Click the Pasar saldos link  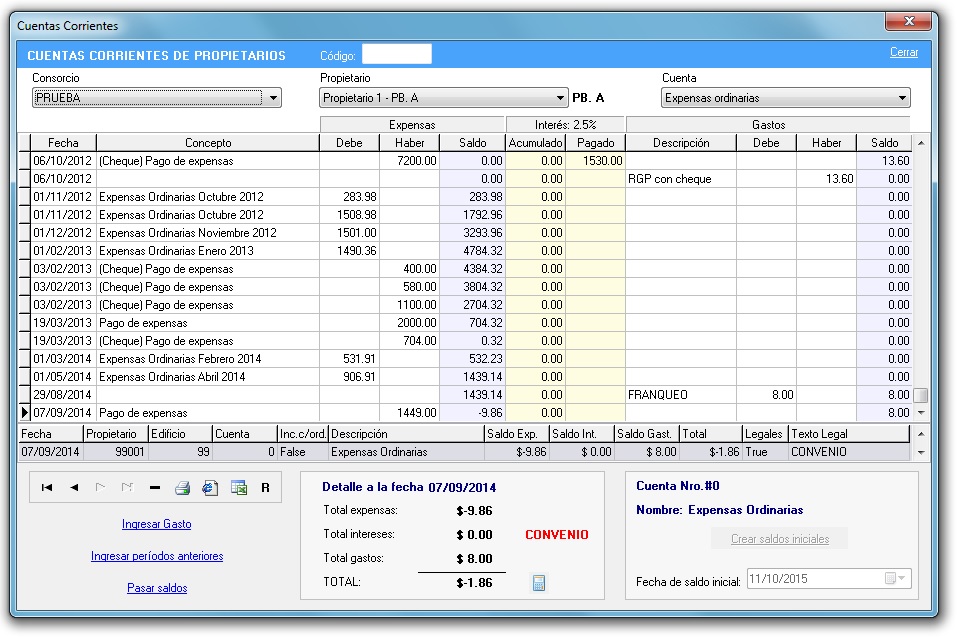pos(156,588)
